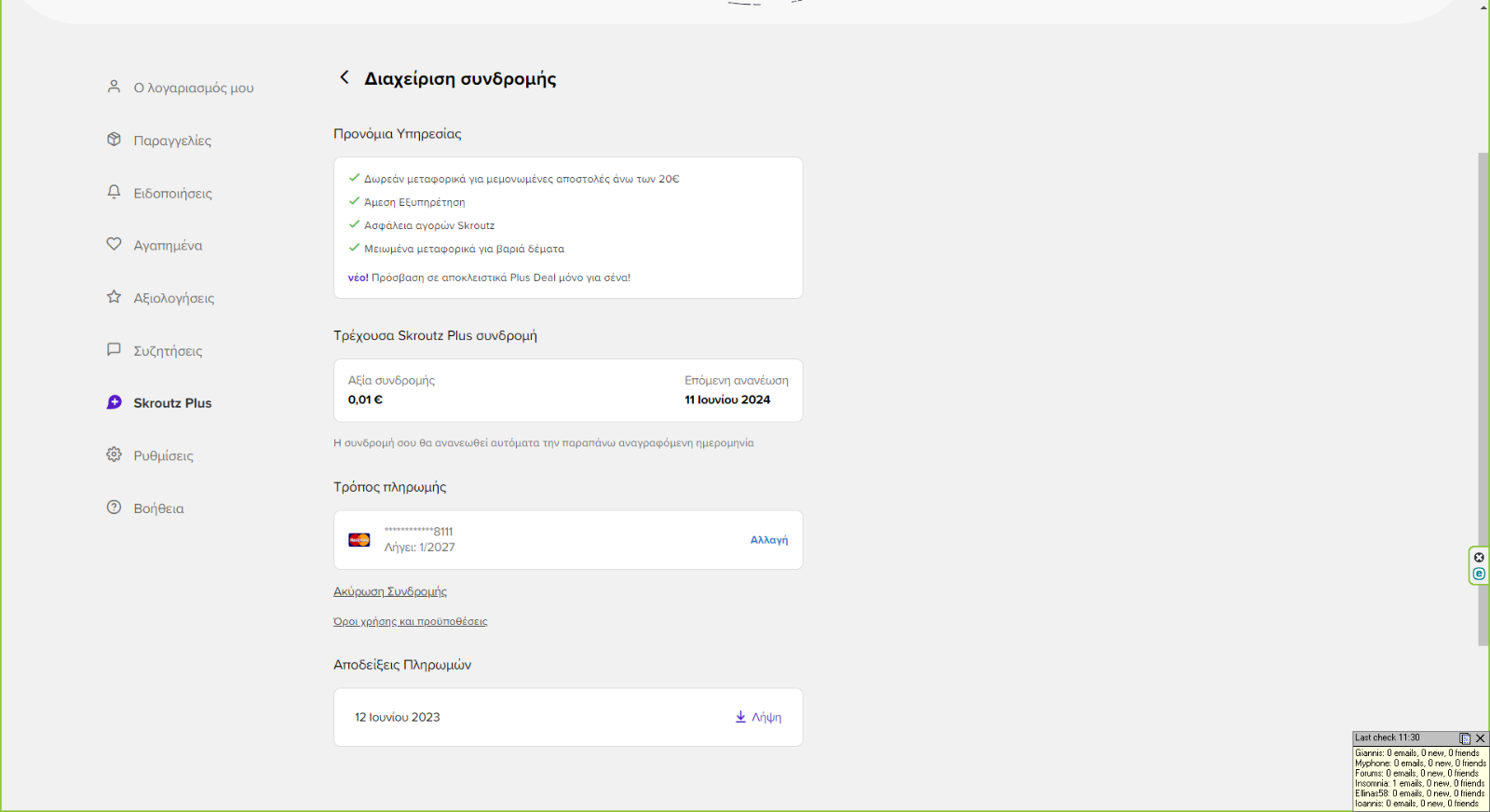Click the receipt date 12 Ιουνίου 2023

coord(398,717)
